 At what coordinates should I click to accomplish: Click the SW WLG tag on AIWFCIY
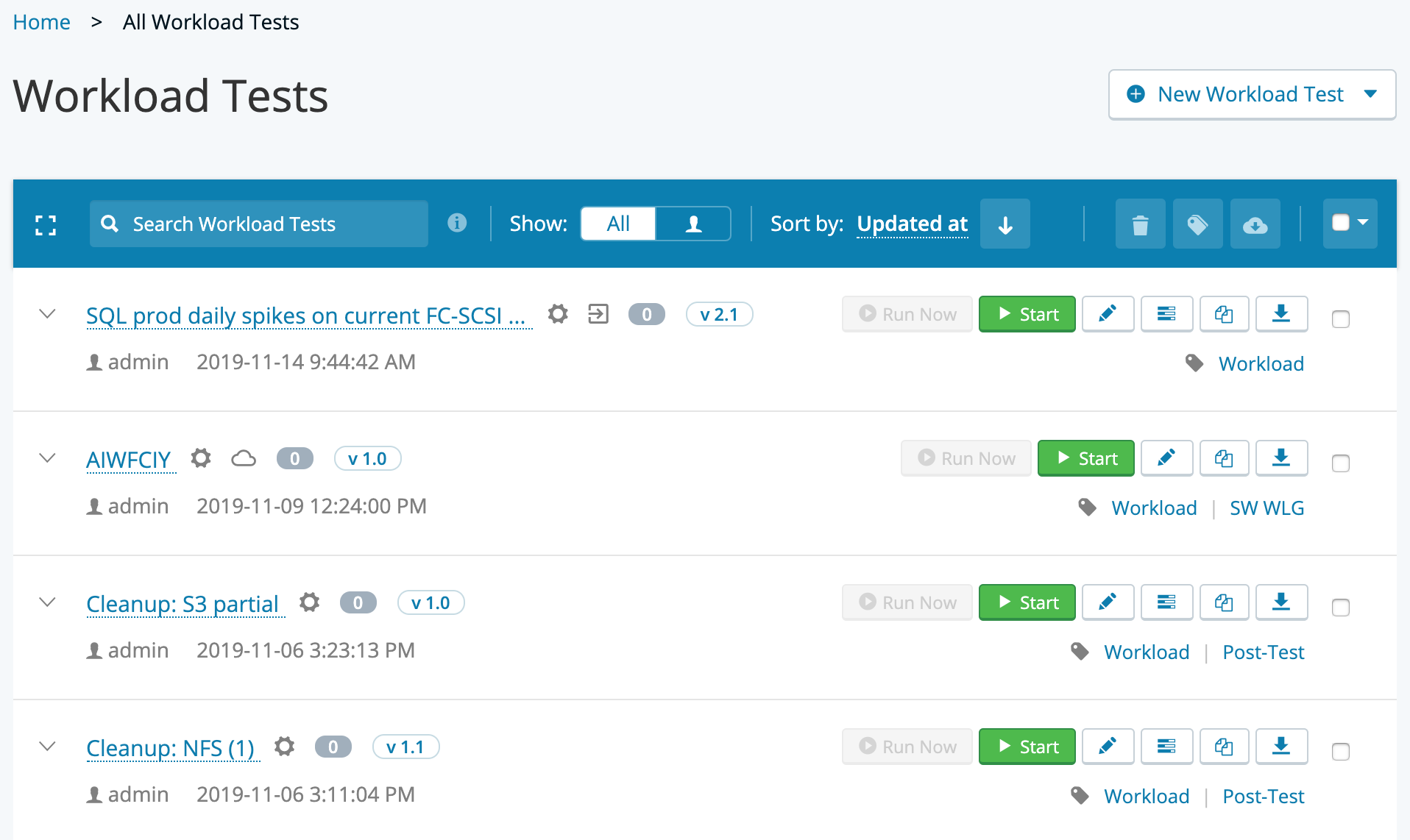click(1266, 508)
